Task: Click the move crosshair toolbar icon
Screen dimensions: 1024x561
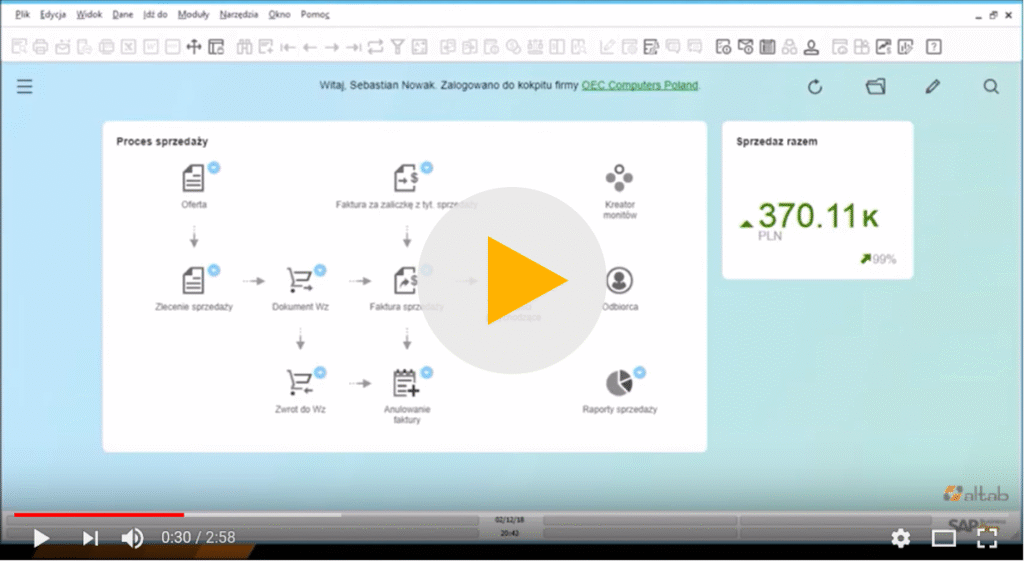Action: 193,46
